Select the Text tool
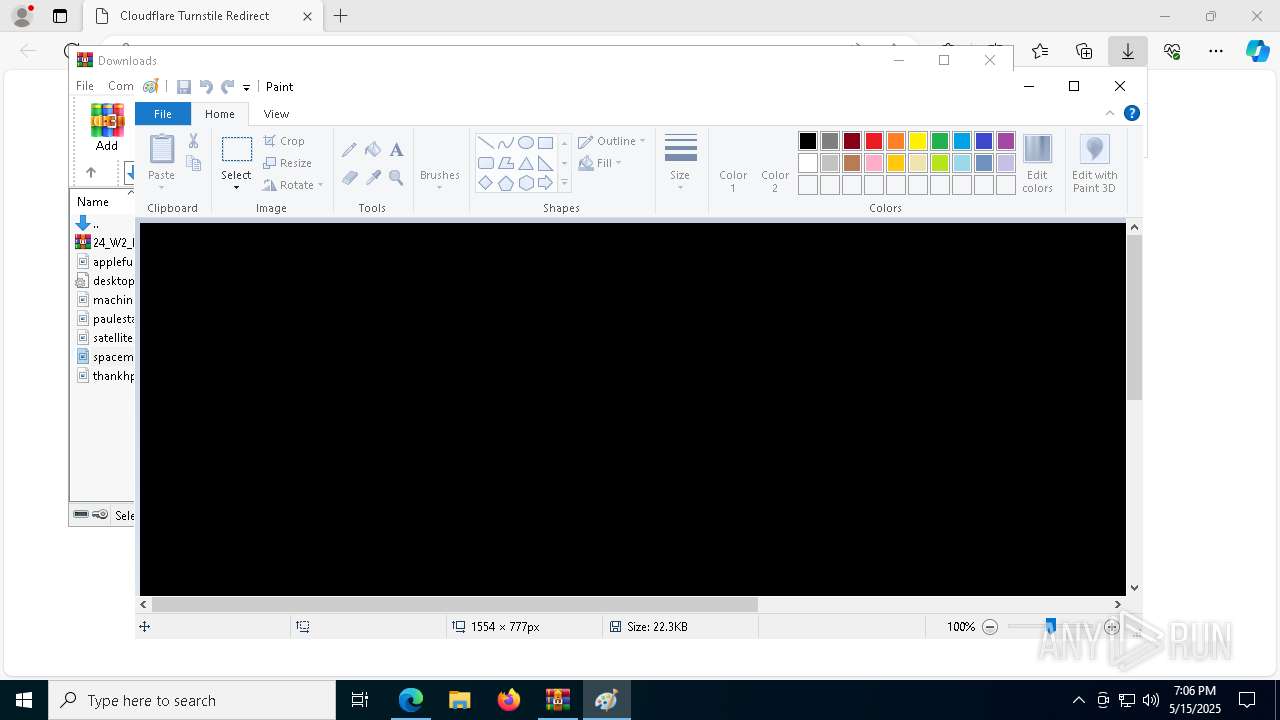The image size is (1280, 720). (x=396, y=150)
